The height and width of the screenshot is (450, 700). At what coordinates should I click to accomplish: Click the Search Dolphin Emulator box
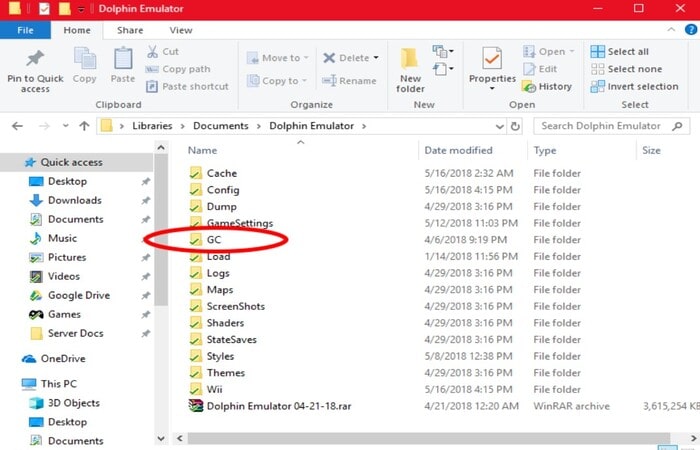point(611,126)
